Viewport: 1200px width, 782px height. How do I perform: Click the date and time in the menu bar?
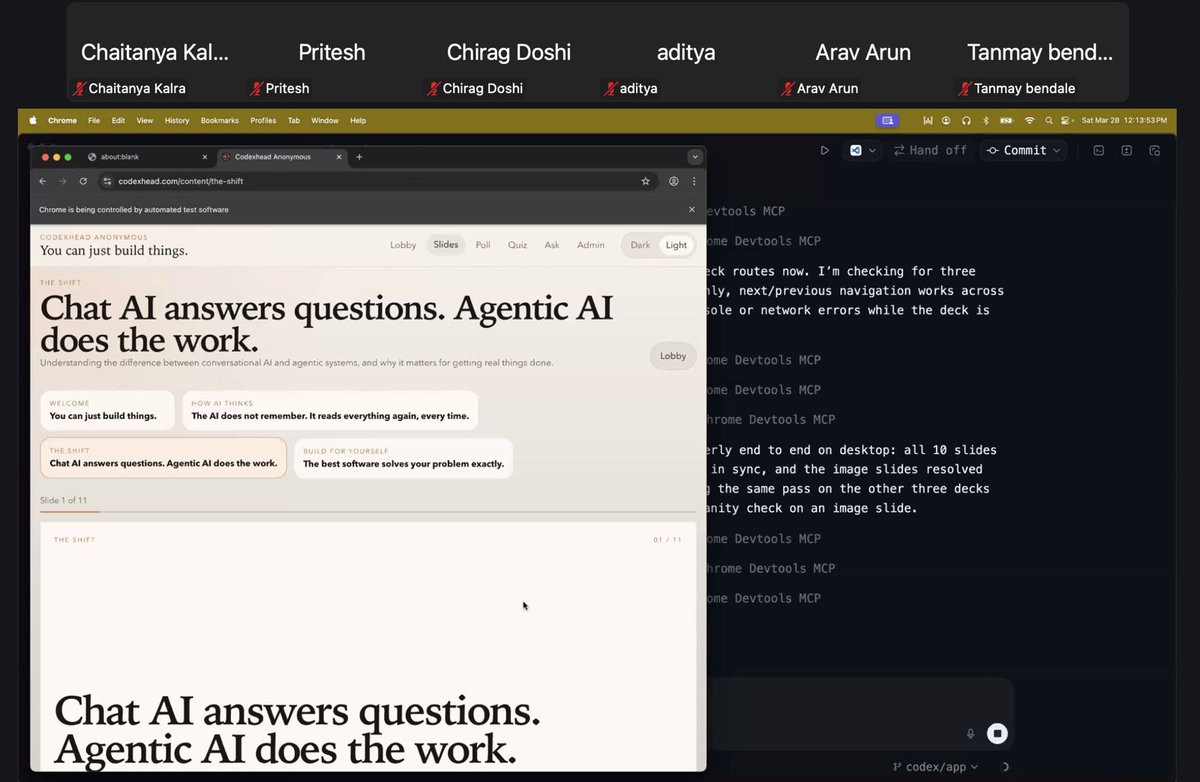[1124, 120]
